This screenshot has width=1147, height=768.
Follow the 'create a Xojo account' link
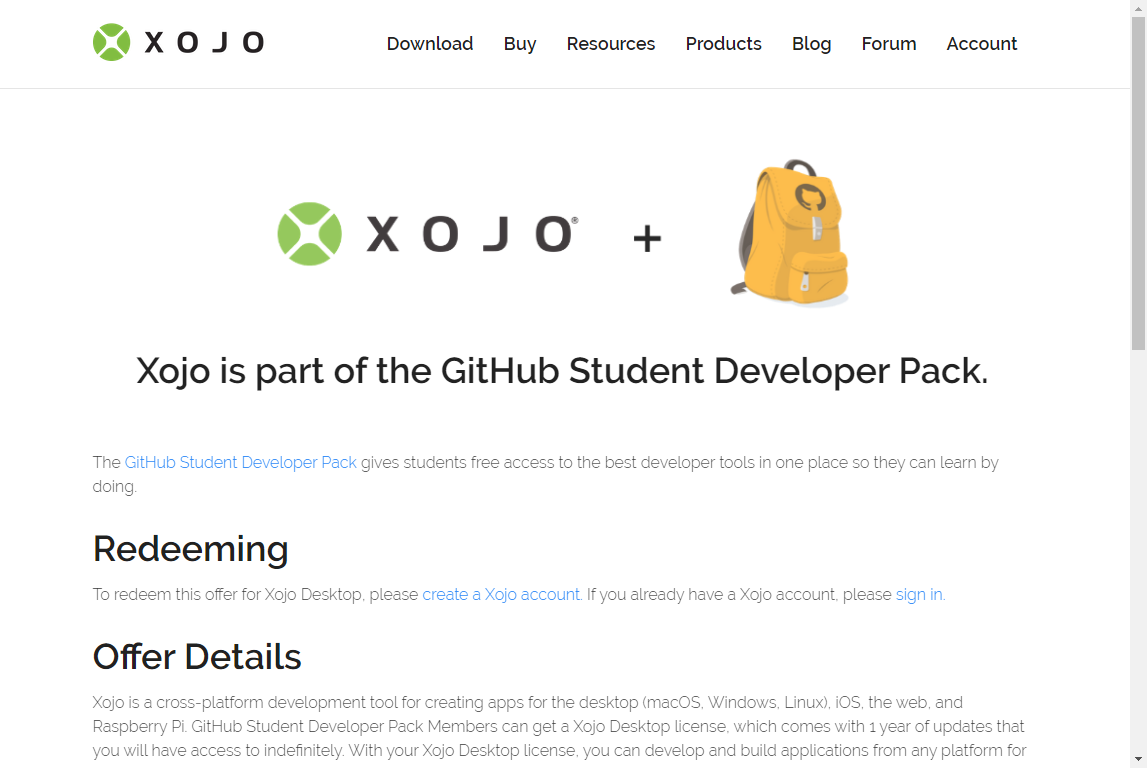tap(501, 595)
